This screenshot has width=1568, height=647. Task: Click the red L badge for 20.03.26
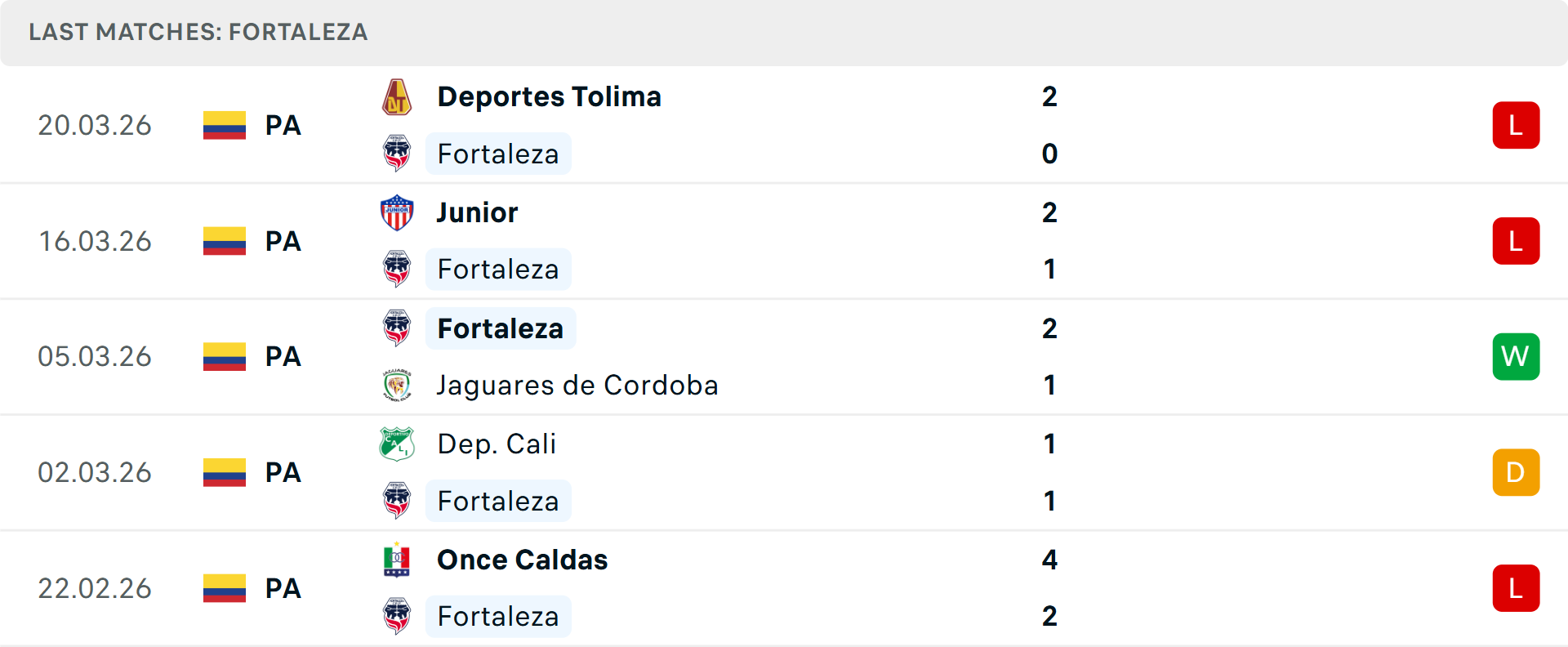point(1516,125)
